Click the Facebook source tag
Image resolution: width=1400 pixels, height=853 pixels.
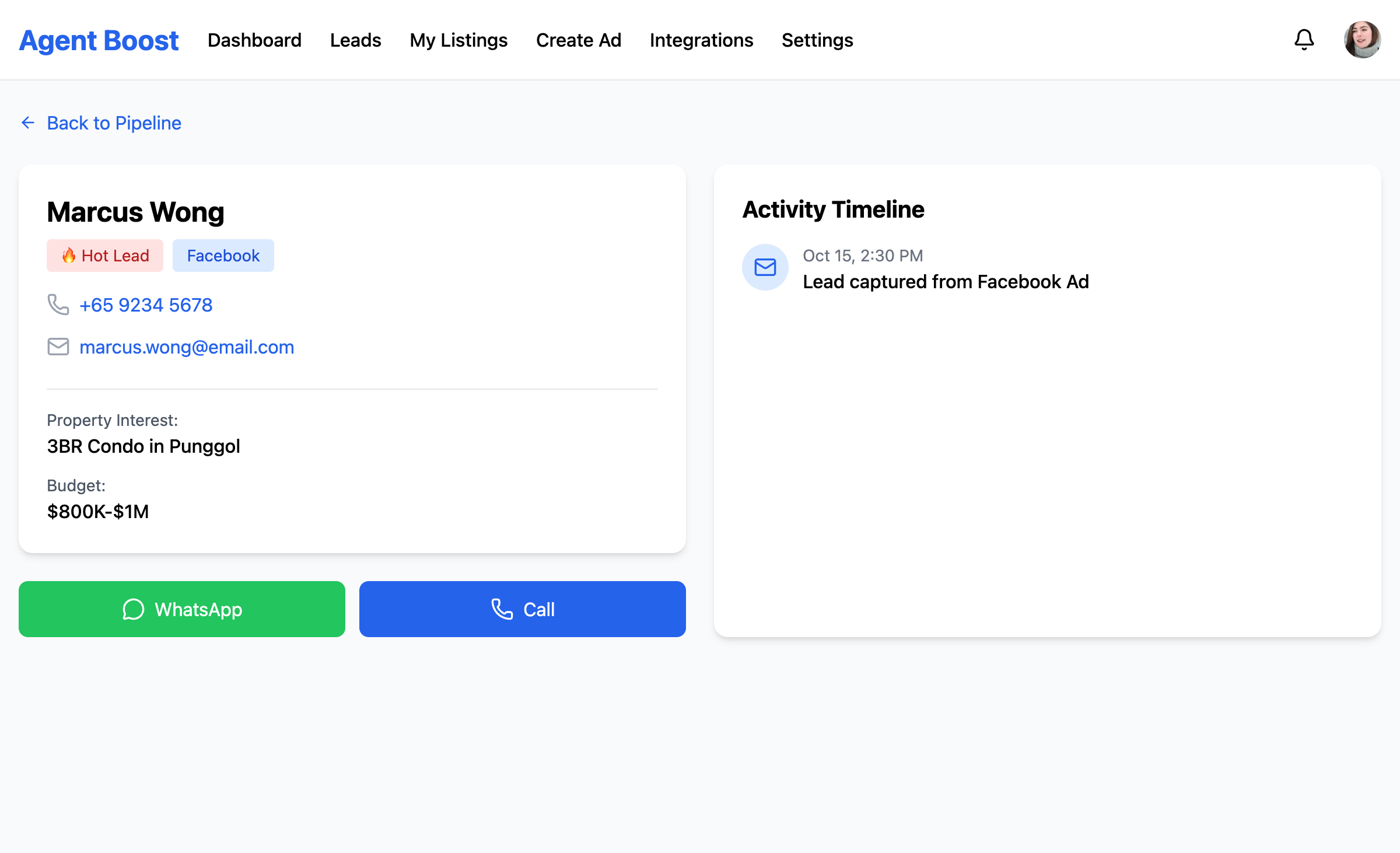(x=223, y=256)
